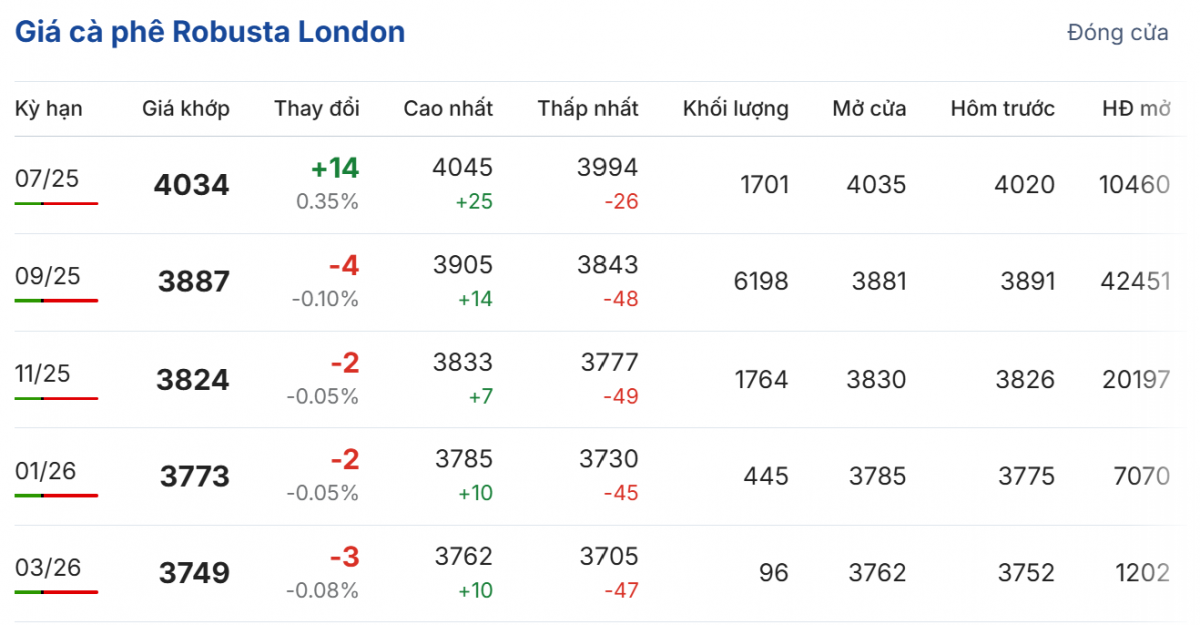Viewport: 1200px width, 625px height.
Task: Click the 'Đóng cửa' status label
Action: tap(1117, 33)
